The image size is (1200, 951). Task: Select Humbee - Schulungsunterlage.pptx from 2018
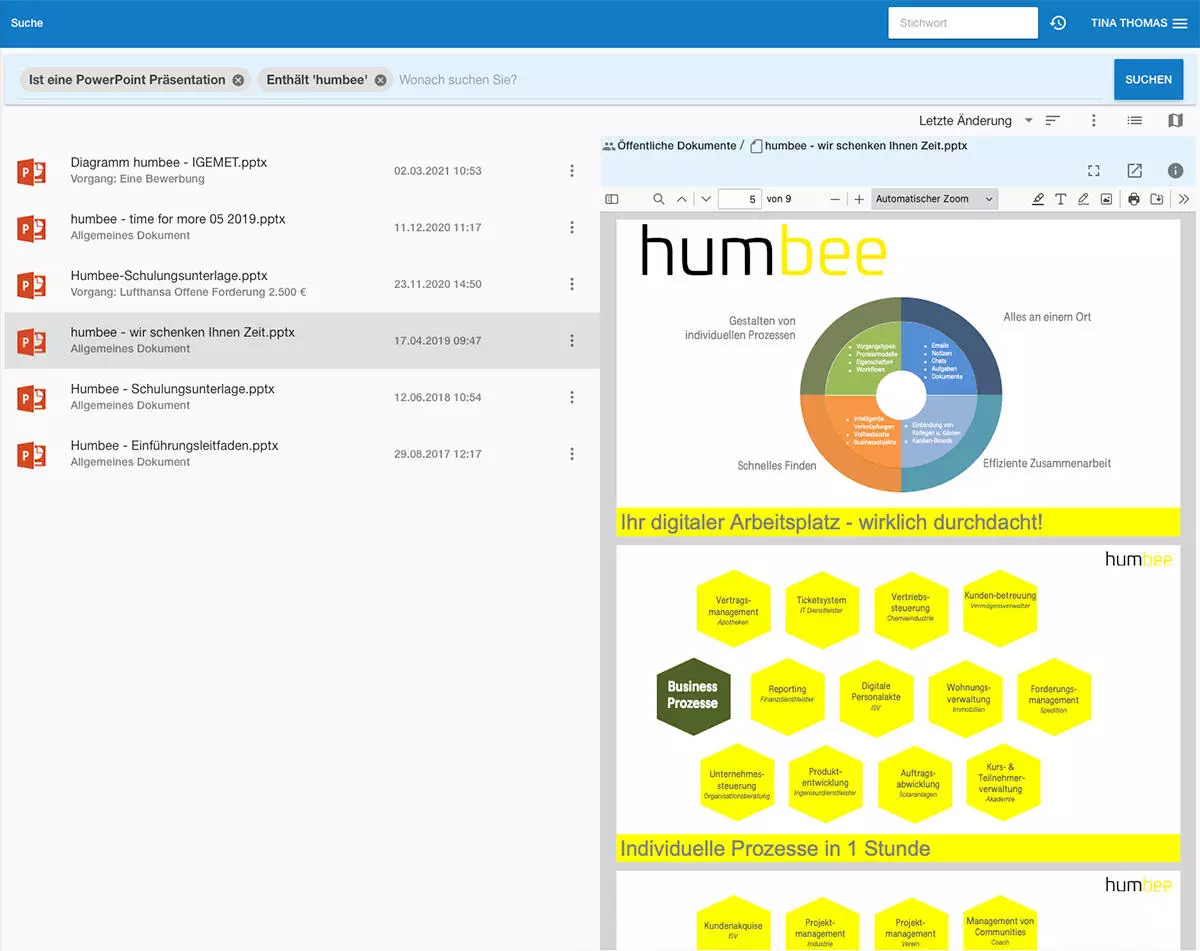pos(302,397)
